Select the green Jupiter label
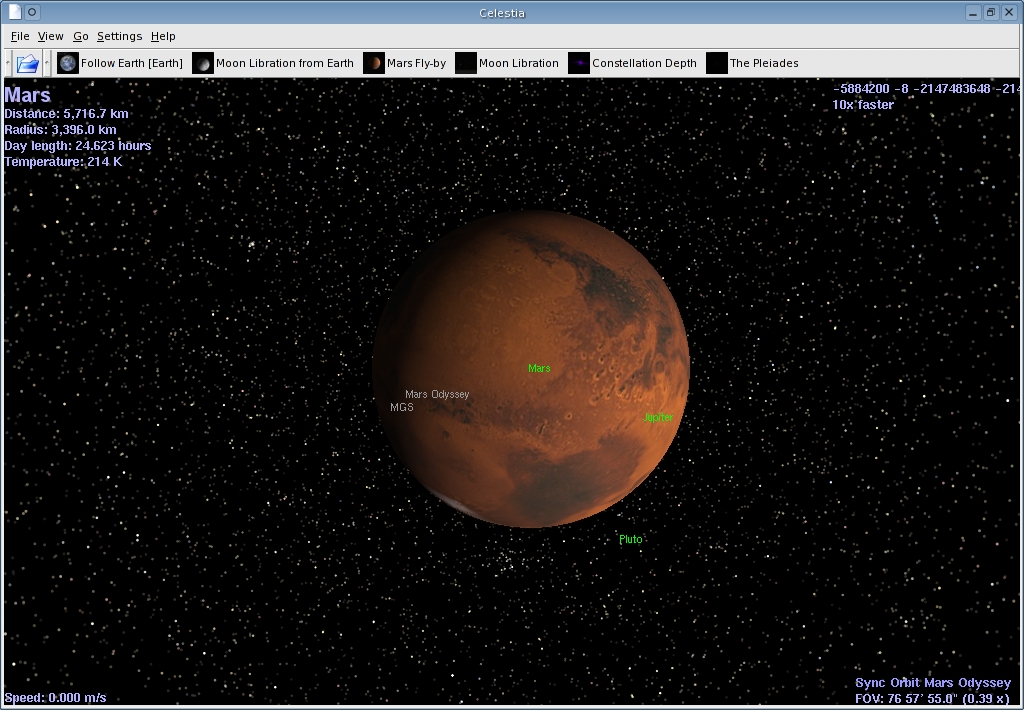The image size is (1024, 710). (x=658, y=417)
